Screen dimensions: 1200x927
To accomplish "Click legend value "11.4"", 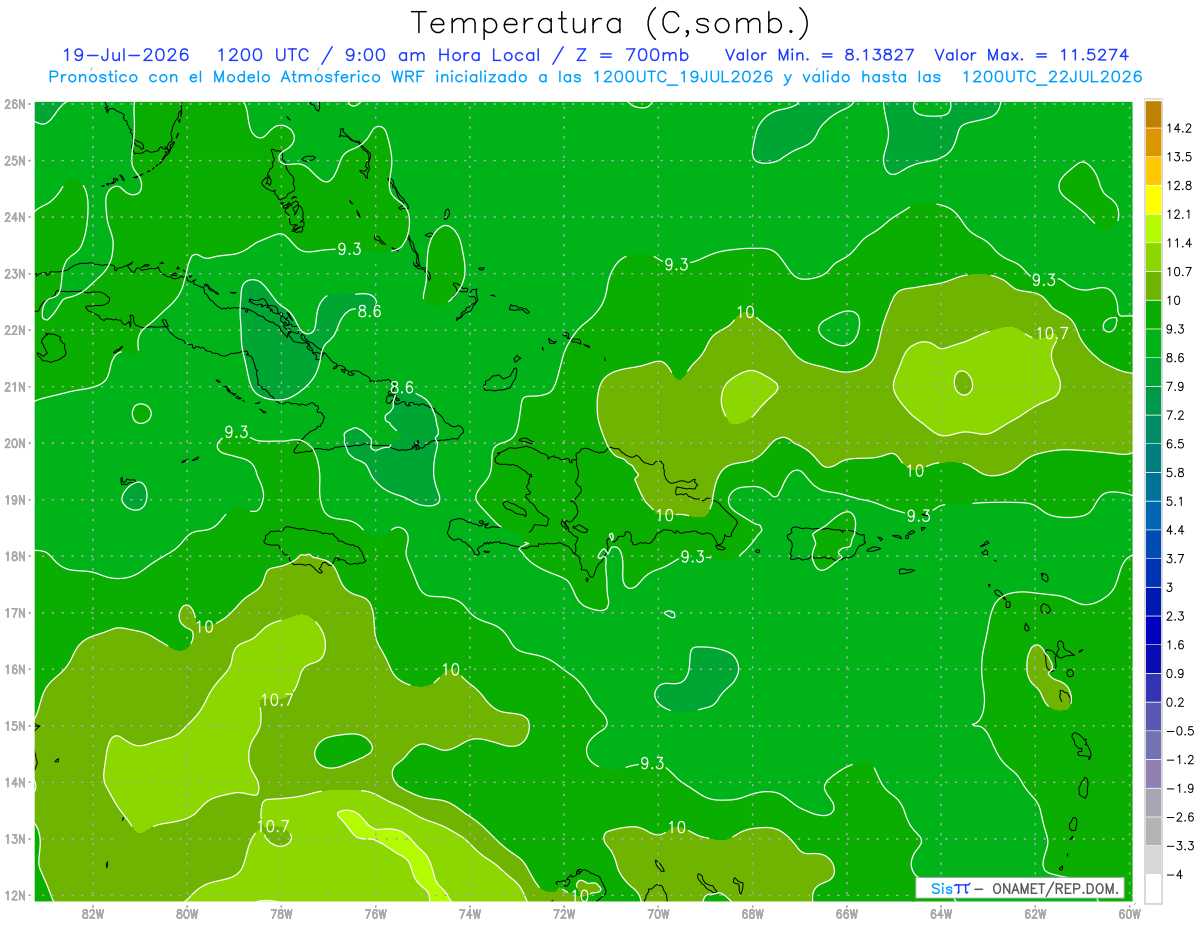I will pos(1178,243).
